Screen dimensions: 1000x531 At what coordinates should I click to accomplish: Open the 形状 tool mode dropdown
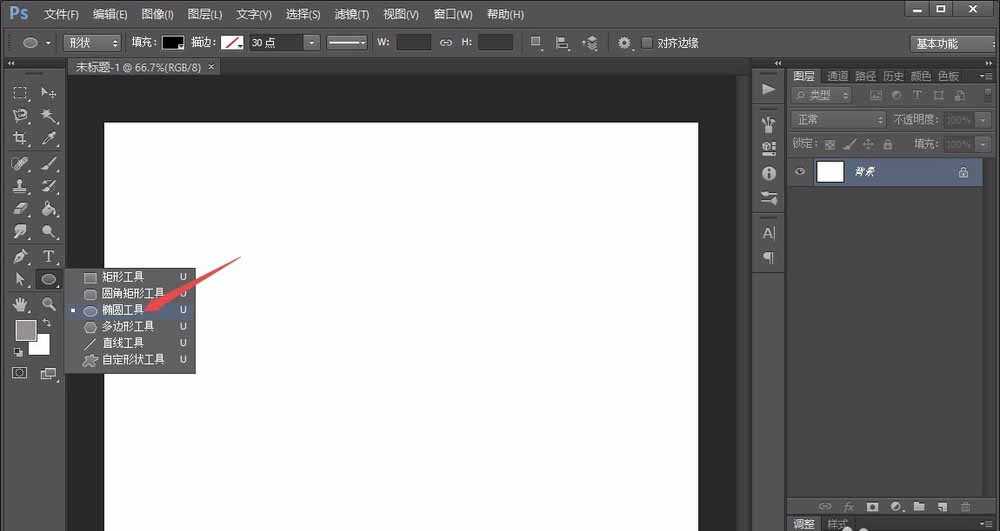(92, 43)
